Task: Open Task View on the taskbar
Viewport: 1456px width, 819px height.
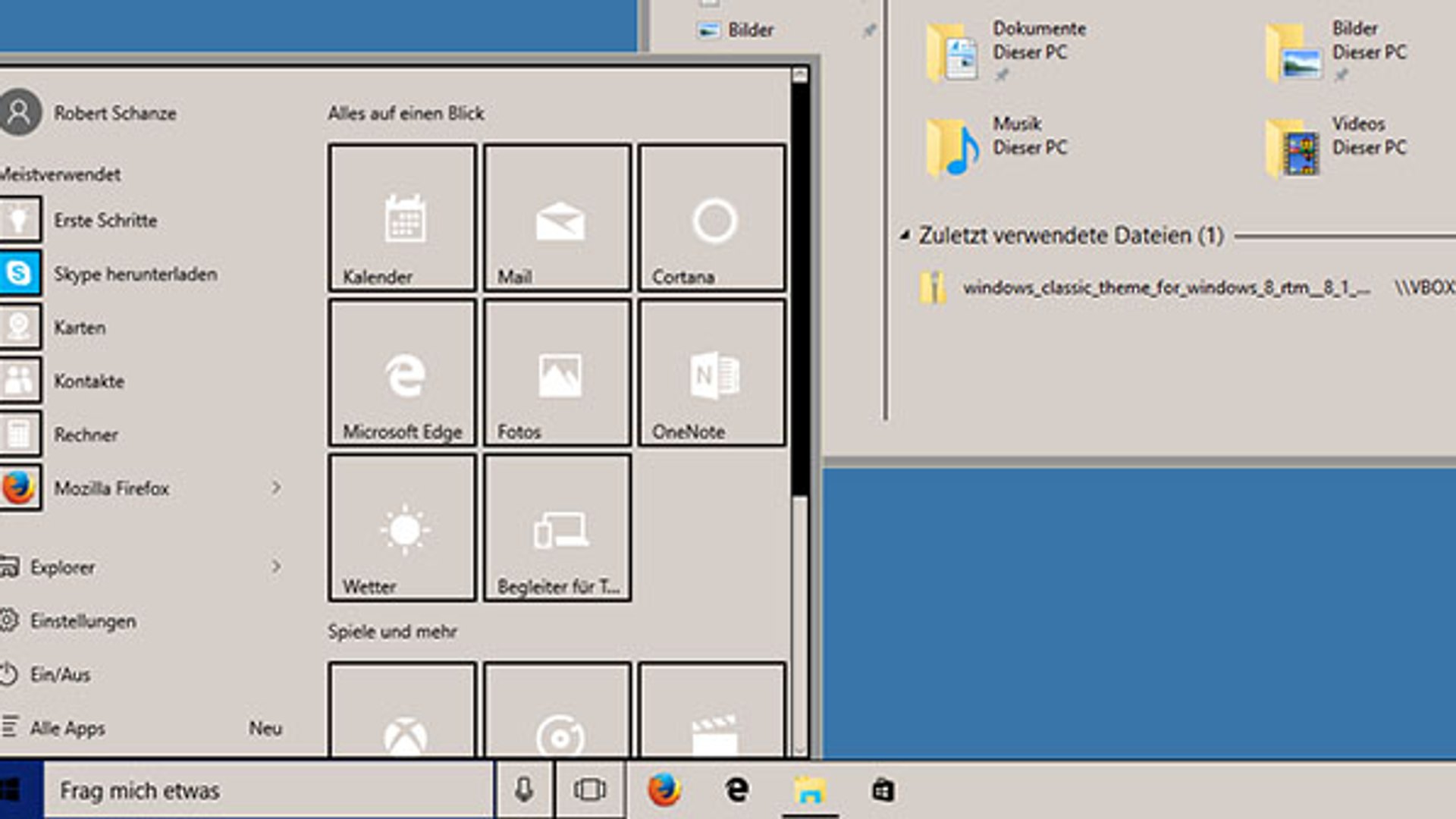Action: [589, 790]
